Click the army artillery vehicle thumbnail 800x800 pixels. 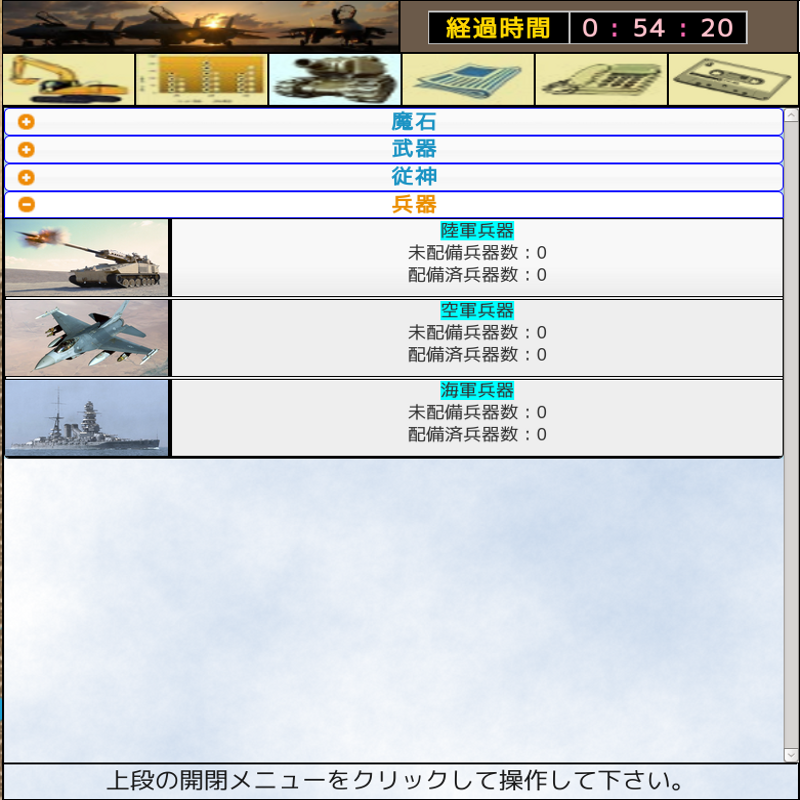click(x=86, y=258)
